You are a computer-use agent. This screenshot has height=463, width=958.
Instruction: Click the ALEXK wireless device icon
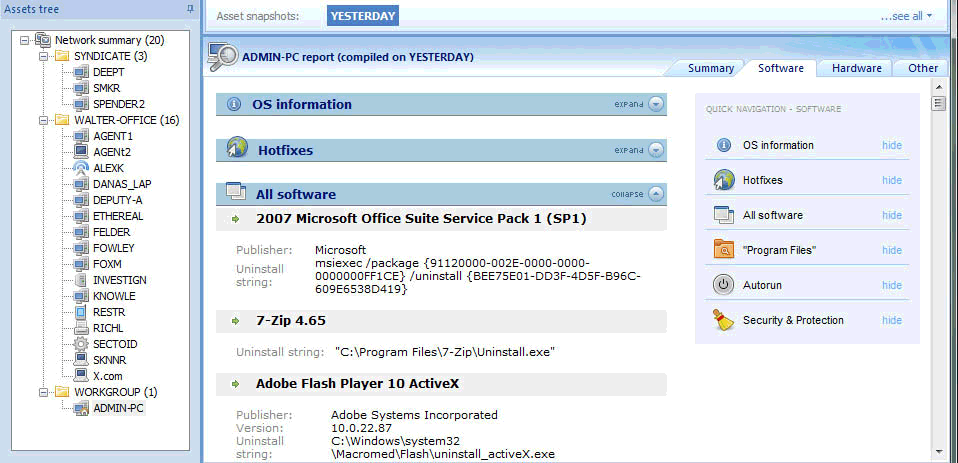(81, 168)
